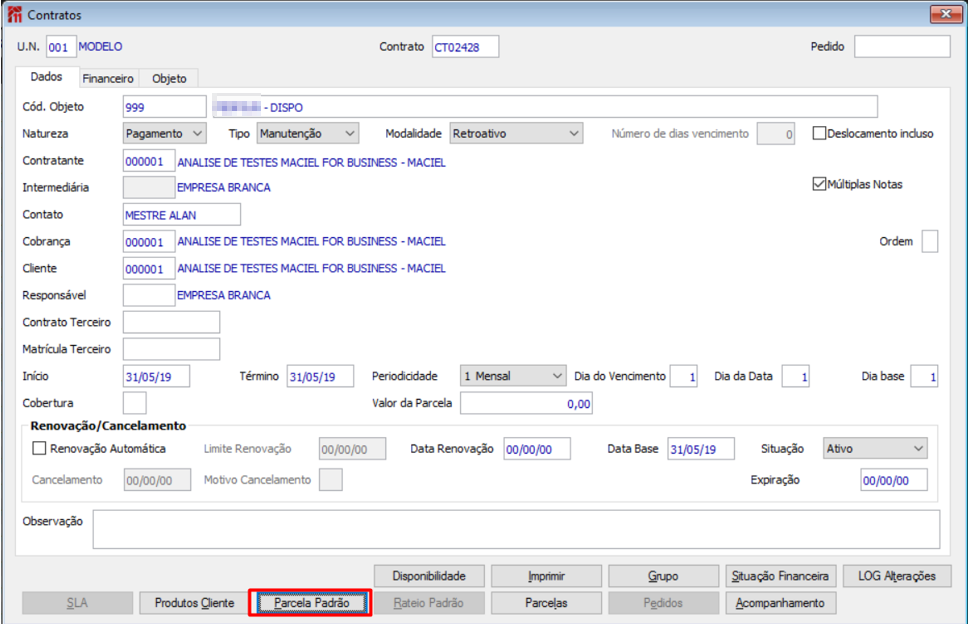Uncheck Múltiplas Notas checkbox

819,184
